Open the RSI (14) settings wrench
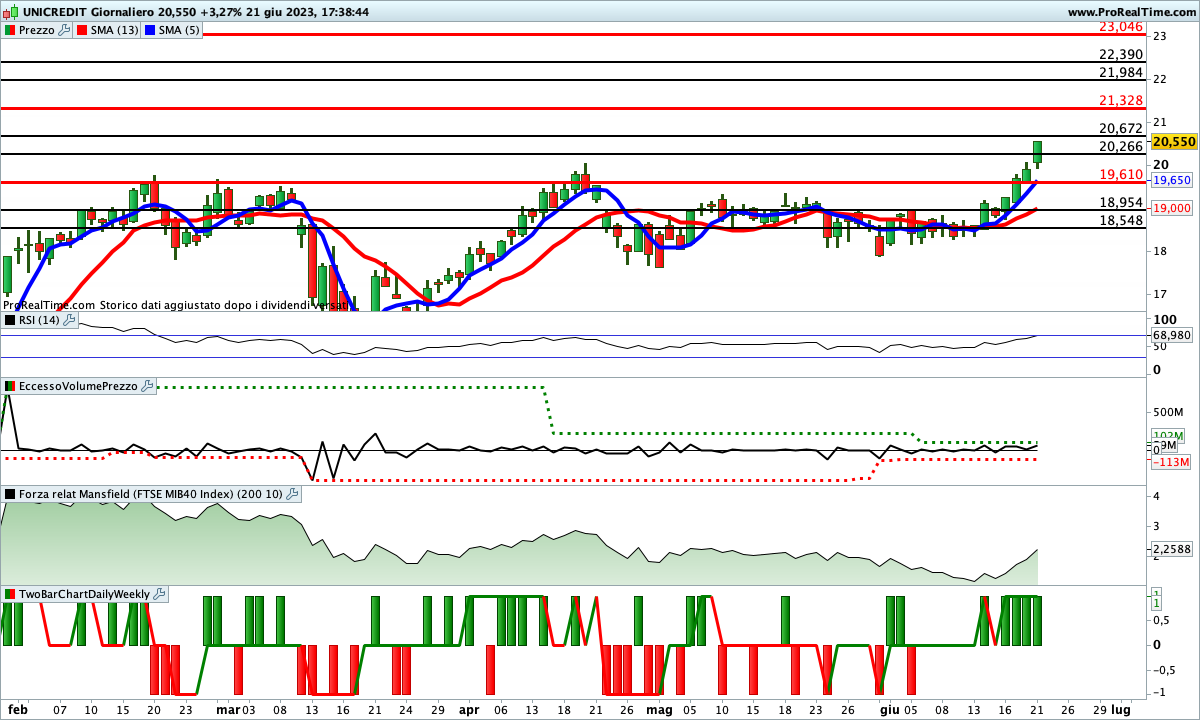Image resolution: width=1200 pixels, height=720 pixels. pyautogui.click(x=69, y=320)
